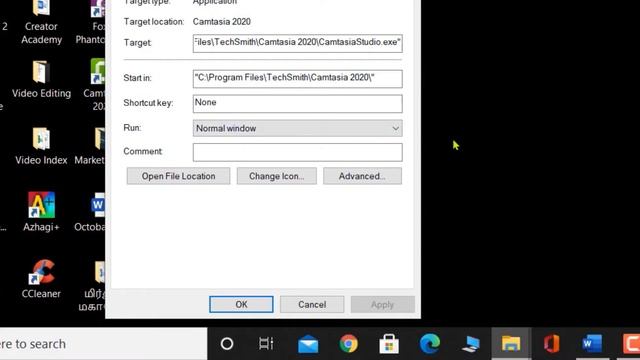Click the Change Icon button
The height and width of the screenshot is (360, 640).
[x=277, y=176]
